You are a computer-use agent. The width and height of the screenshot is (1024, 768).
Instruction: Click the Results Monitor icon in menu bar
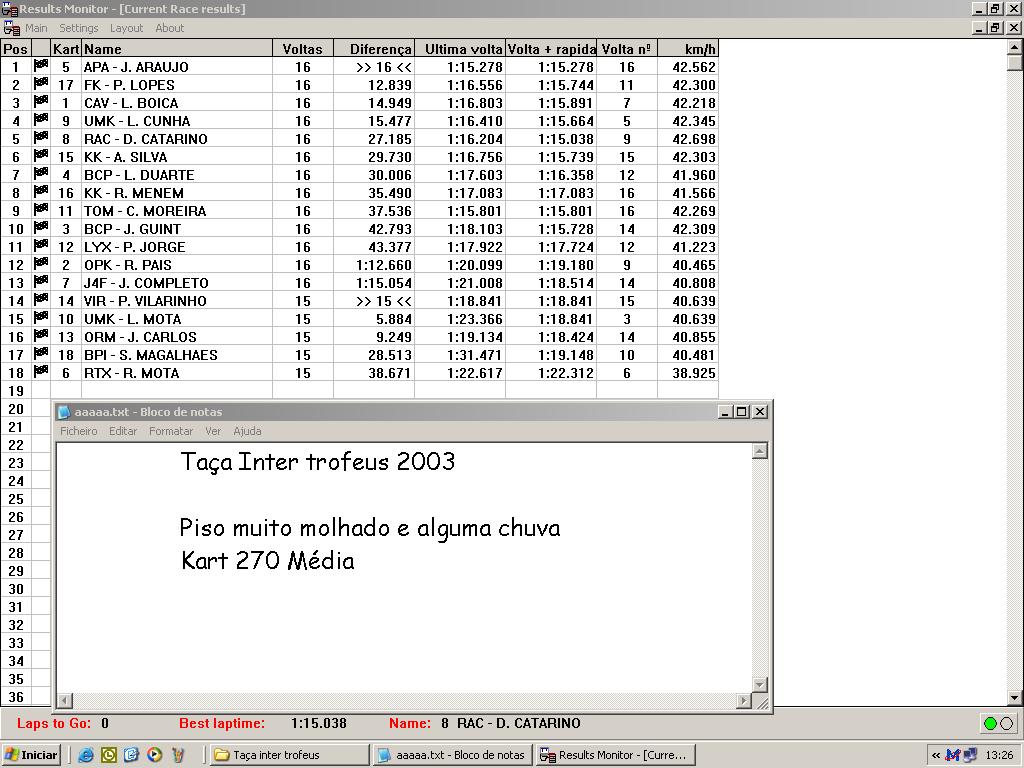click(11, 28)
